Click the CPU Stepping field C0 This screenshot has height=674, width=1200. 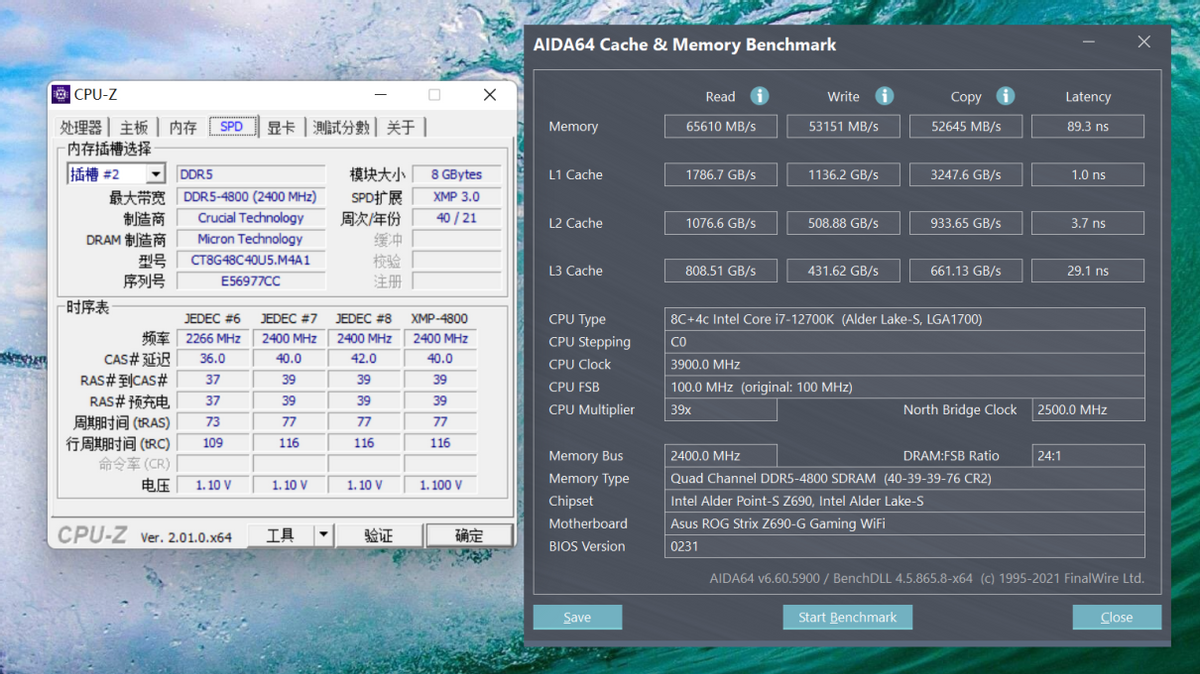905,341
